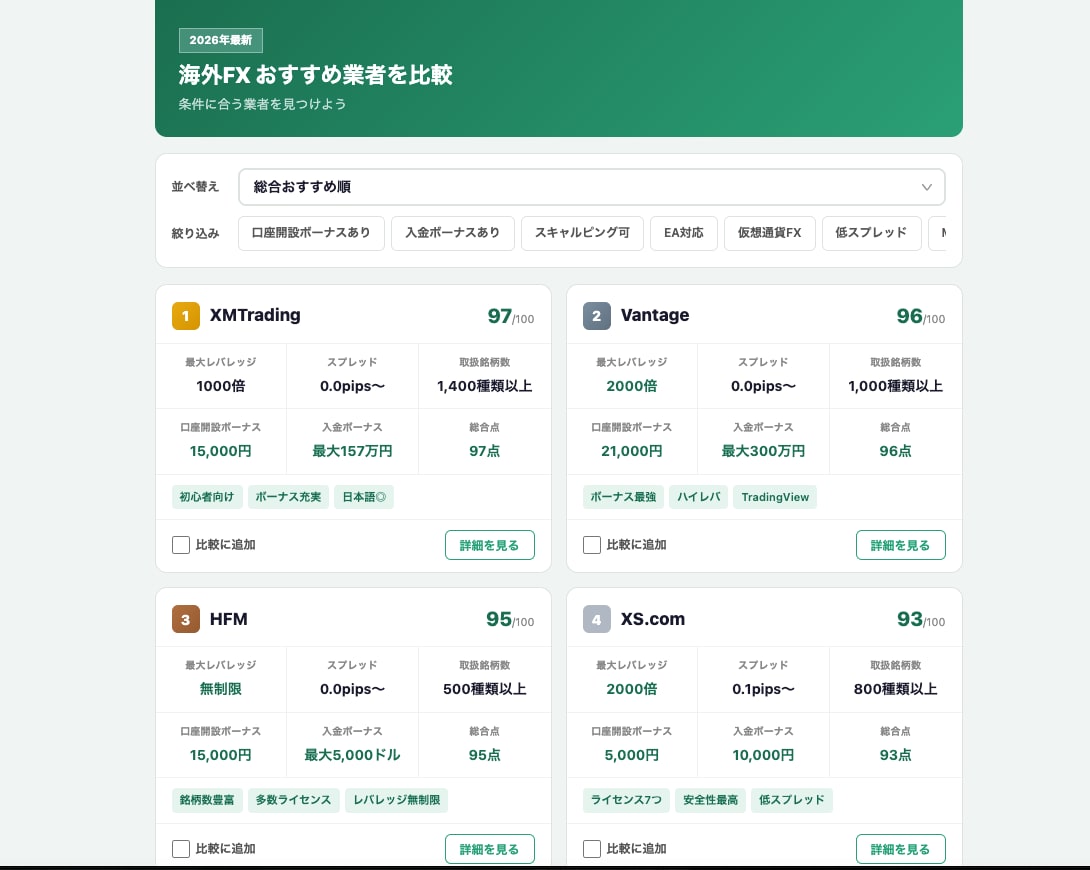Check 比較に追加 for Vantage
1090x870 pixels.
[592, 545]
